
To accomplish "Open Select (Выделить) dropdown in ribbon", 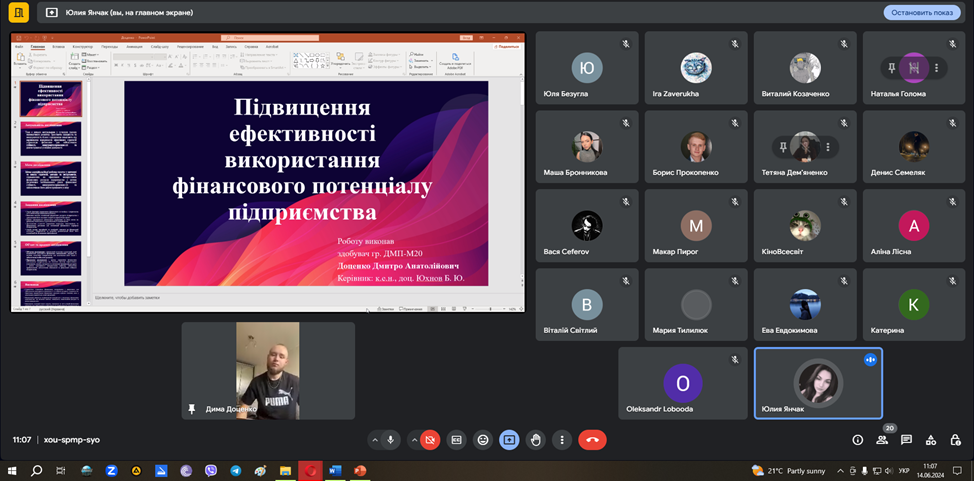I will pos(421,67).
